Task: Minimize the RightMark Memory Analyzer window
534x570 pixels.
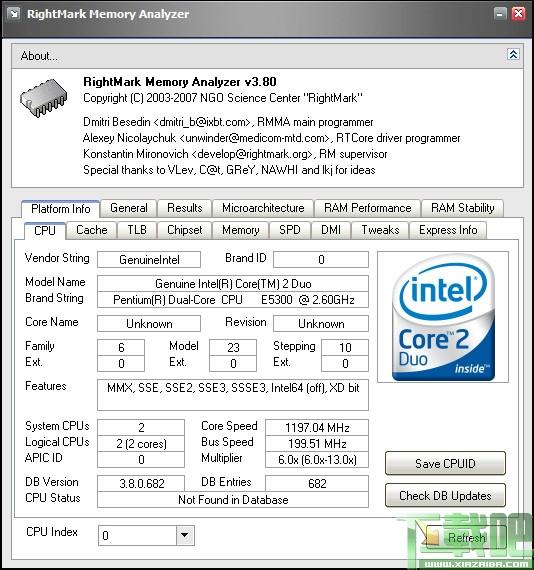Action: coord(500,14)
